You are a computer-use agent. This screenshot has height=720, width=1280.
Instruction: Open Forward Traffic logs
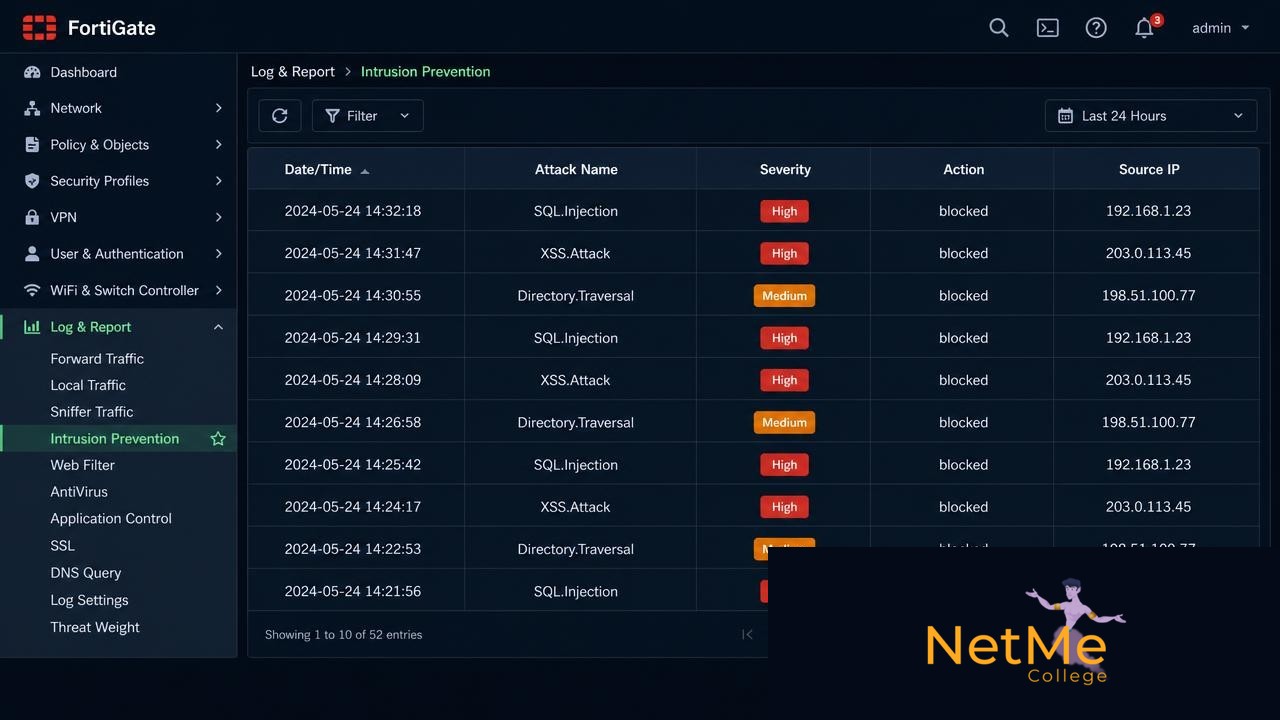pos(97,358)
